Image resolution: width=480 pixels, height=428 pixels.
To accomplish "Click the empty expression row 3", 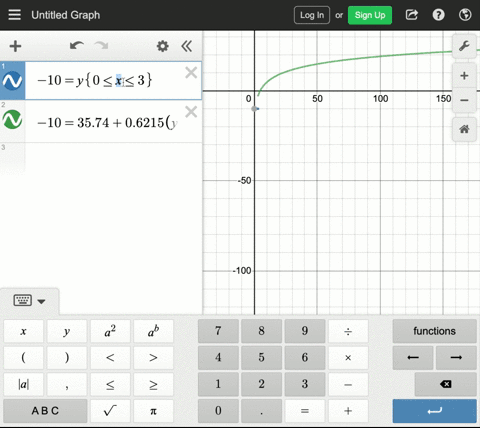I will (113, 159).
